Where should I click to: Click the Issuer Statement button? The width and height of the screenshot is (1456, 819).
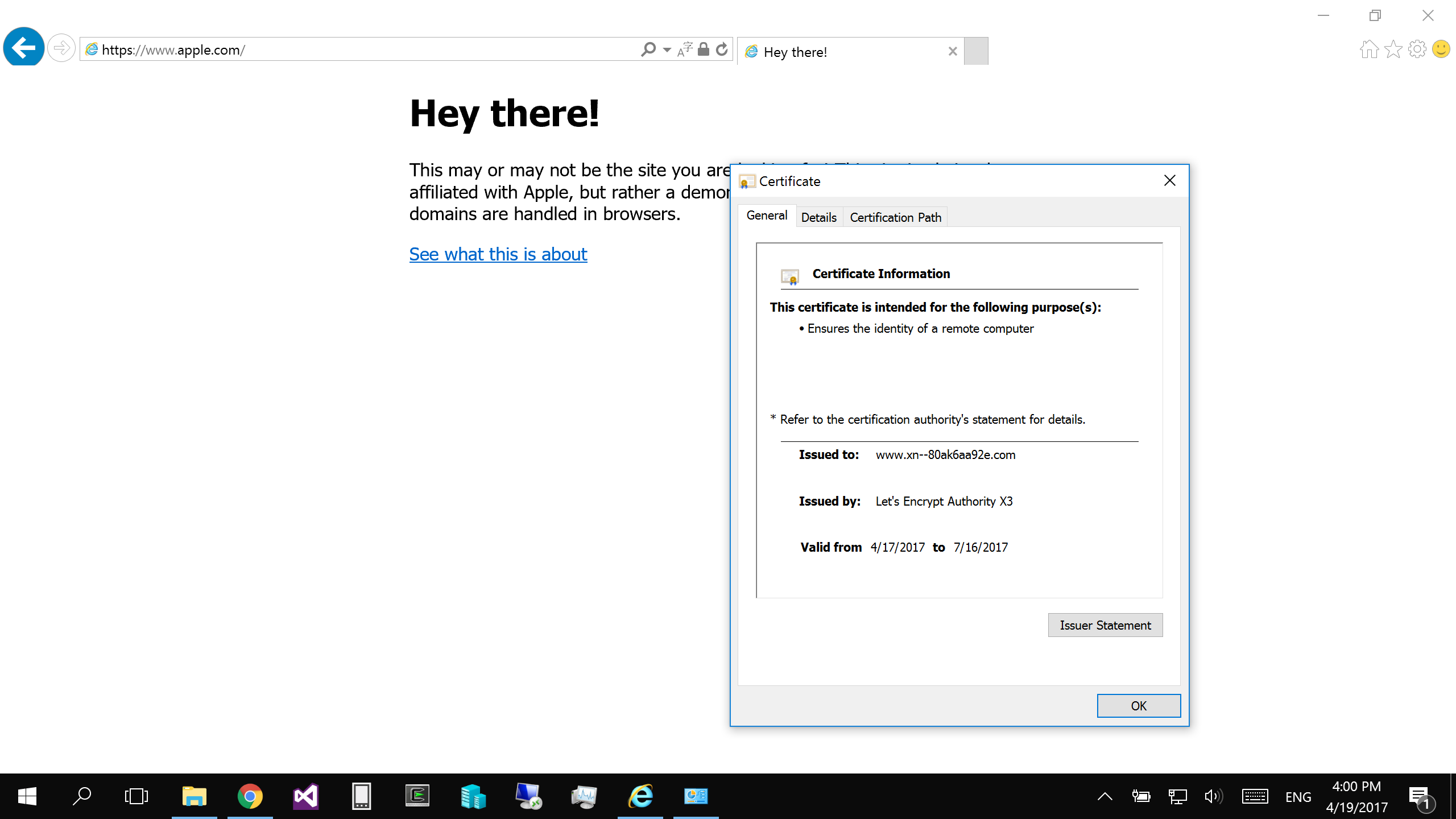tap(1105, 625)
